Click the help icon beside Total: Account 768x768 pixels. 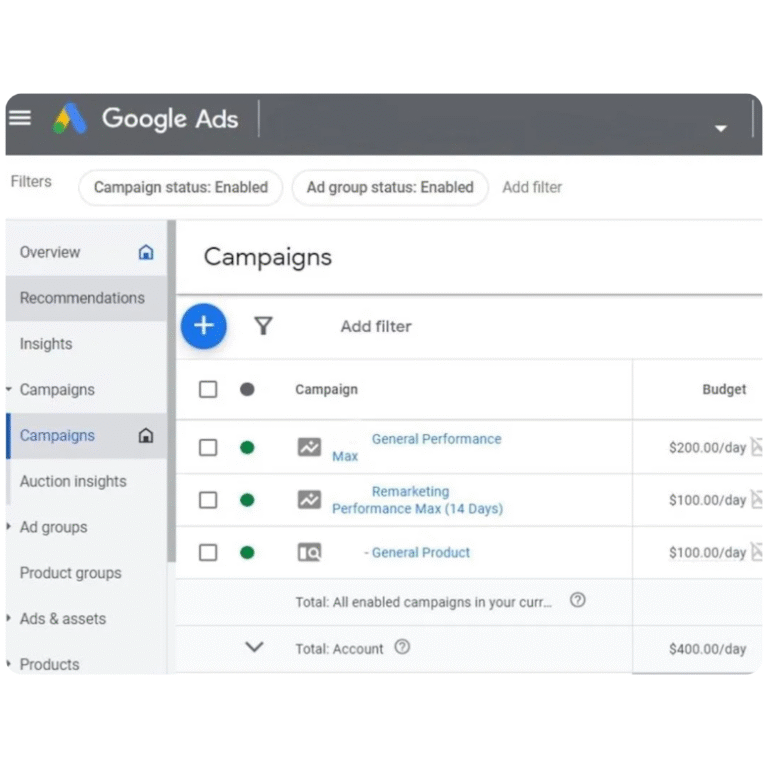pos(402,647)
